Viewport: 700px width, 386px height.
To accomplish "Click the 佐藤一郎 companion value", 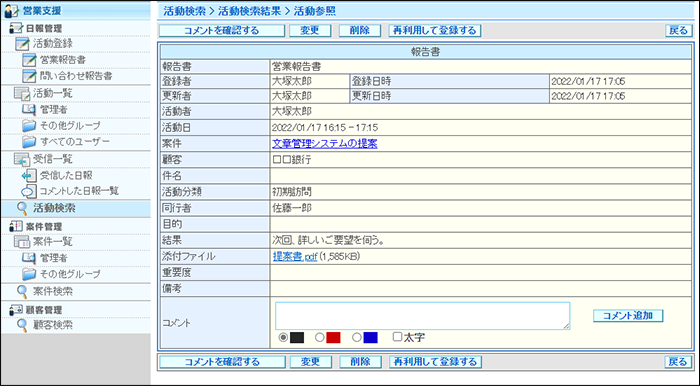I will point(292,208).
